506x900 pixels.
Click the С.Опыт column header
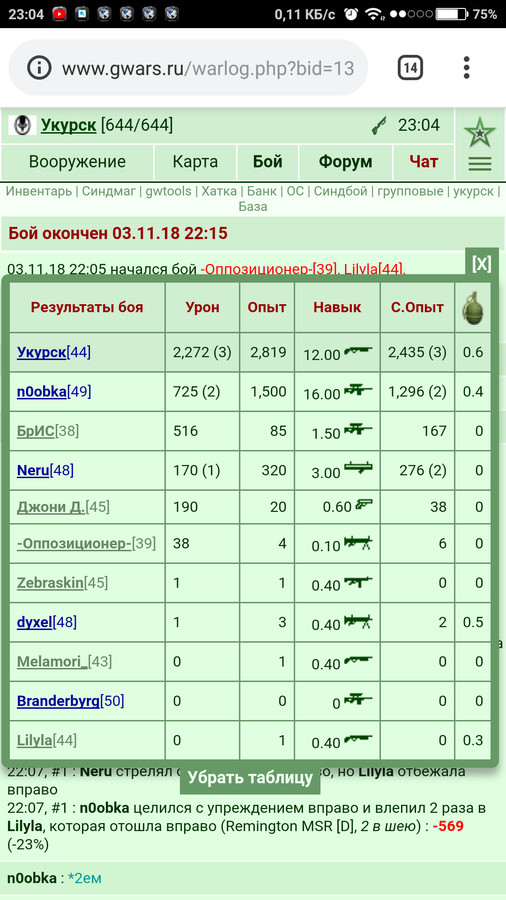(418, 308)
